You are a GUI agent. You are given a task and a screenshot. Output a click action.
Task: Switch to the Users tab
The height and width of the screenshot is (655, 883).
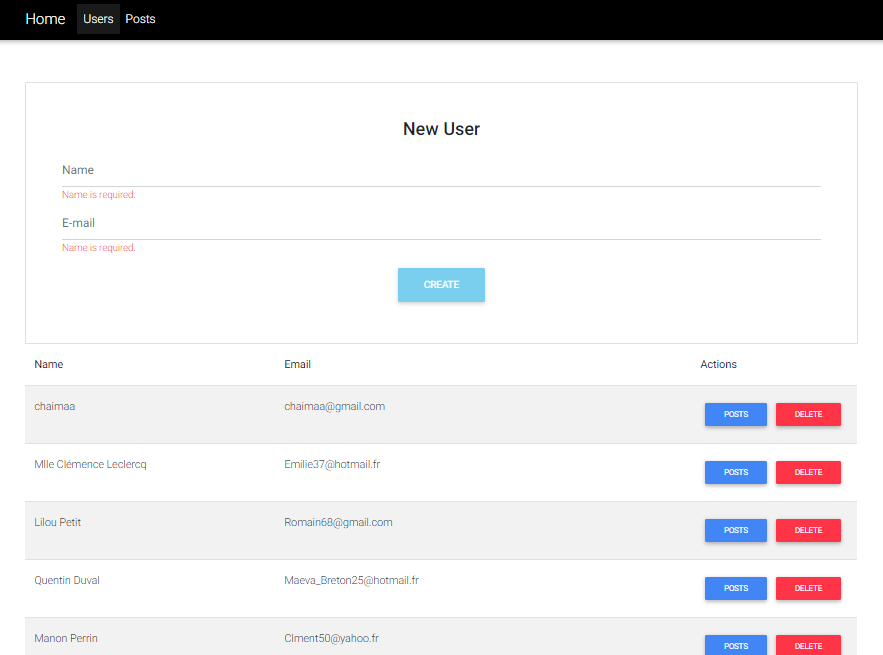[98, 18]
